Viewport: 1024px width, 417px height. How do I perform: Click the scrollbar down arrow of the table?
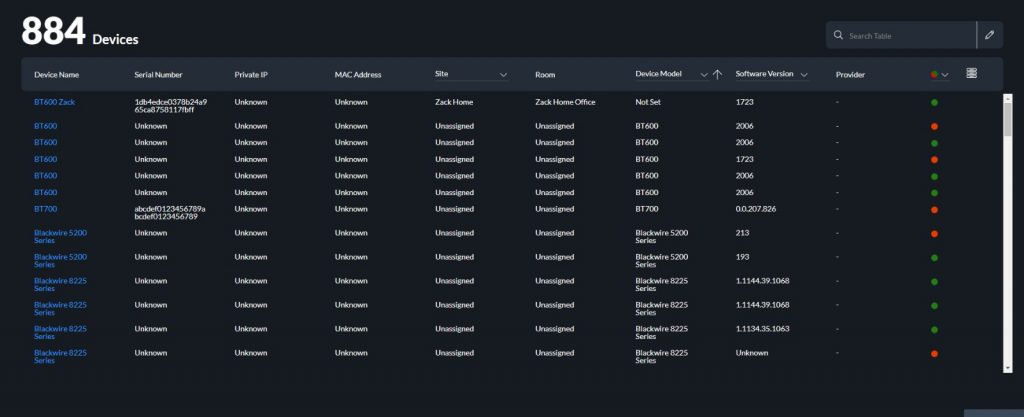pos(1007,368)
